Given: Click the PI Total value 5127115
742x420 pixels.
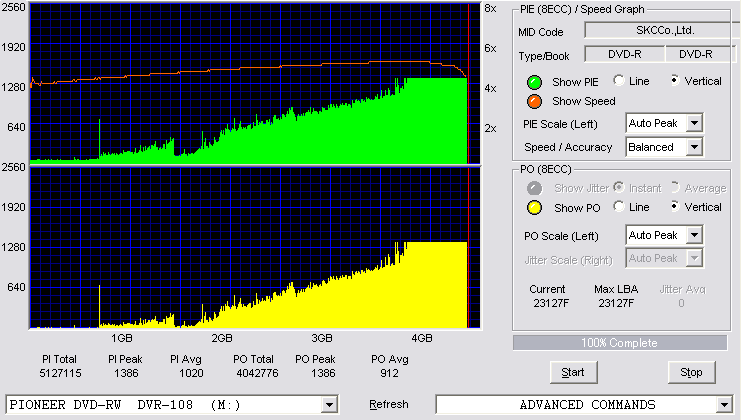Looking at the screenshot, I should [x=60, y=373].
